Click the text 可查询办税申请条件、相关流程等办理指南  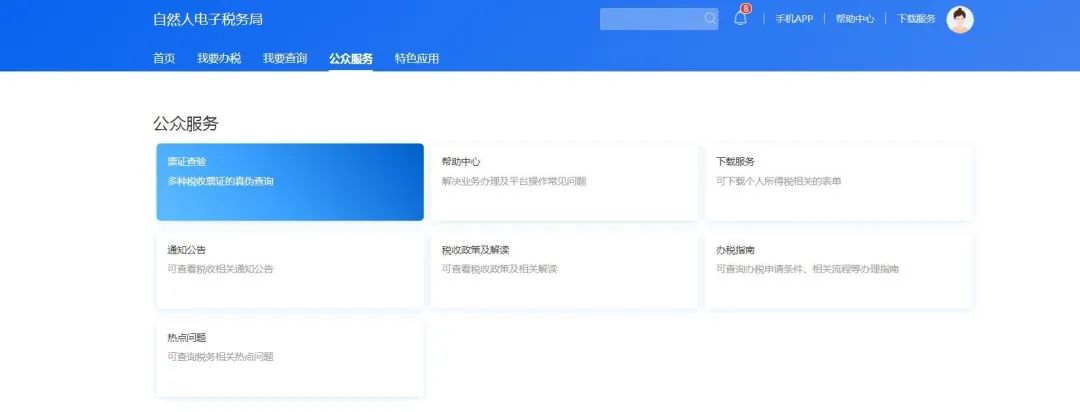[807, 269]
